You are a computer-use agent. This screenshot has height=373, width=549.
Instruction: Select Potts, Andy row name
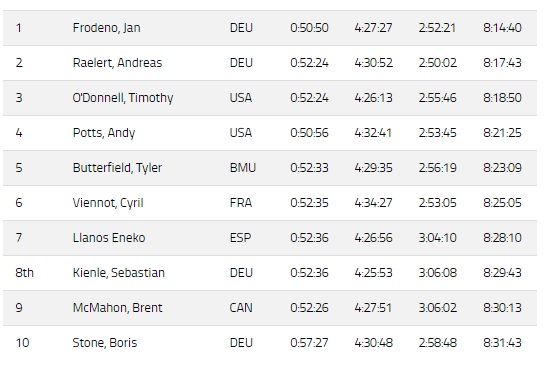click(104, 133)
